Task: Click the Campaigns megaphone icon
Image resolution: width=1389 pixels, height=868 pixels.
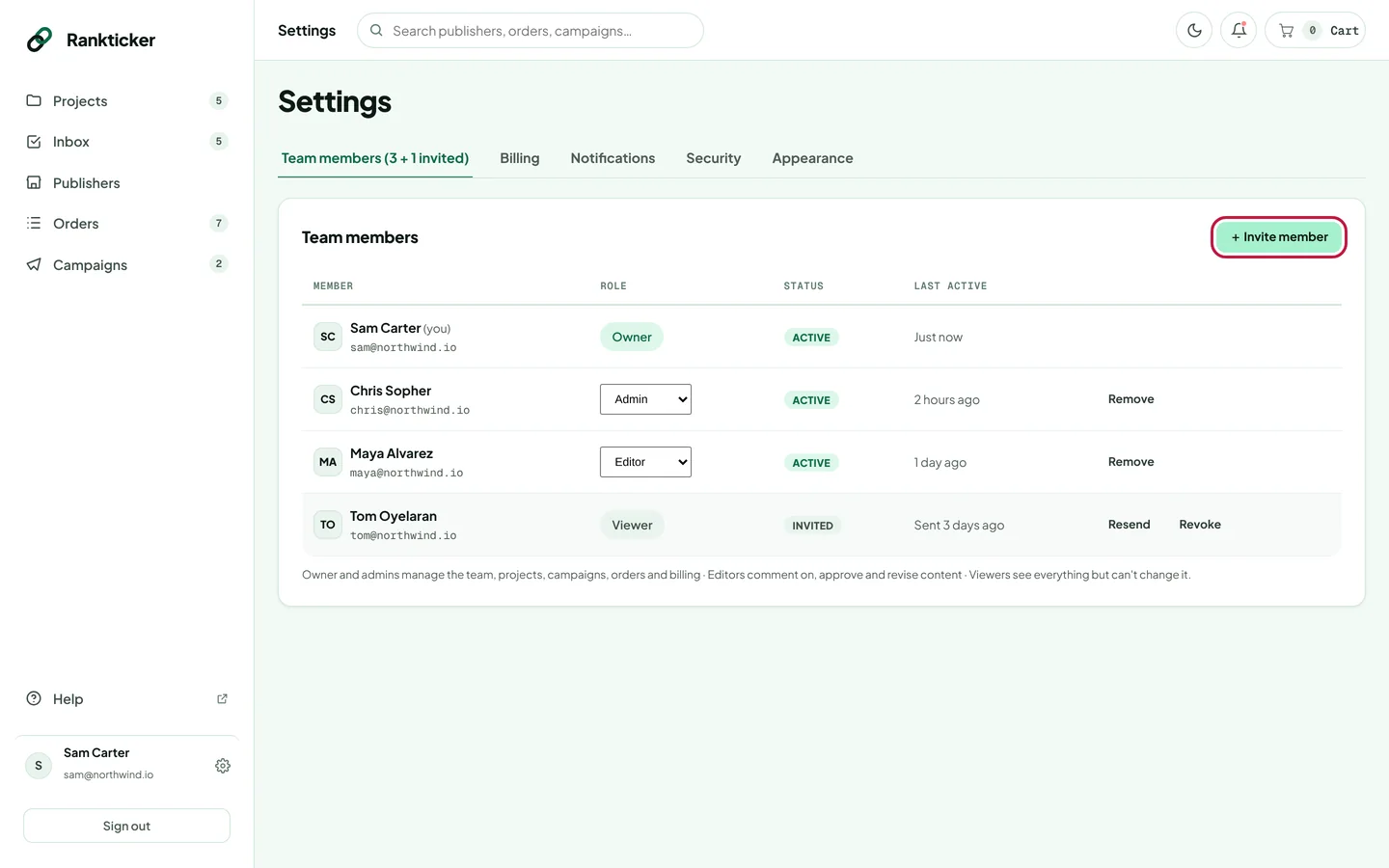Action: 34,264
